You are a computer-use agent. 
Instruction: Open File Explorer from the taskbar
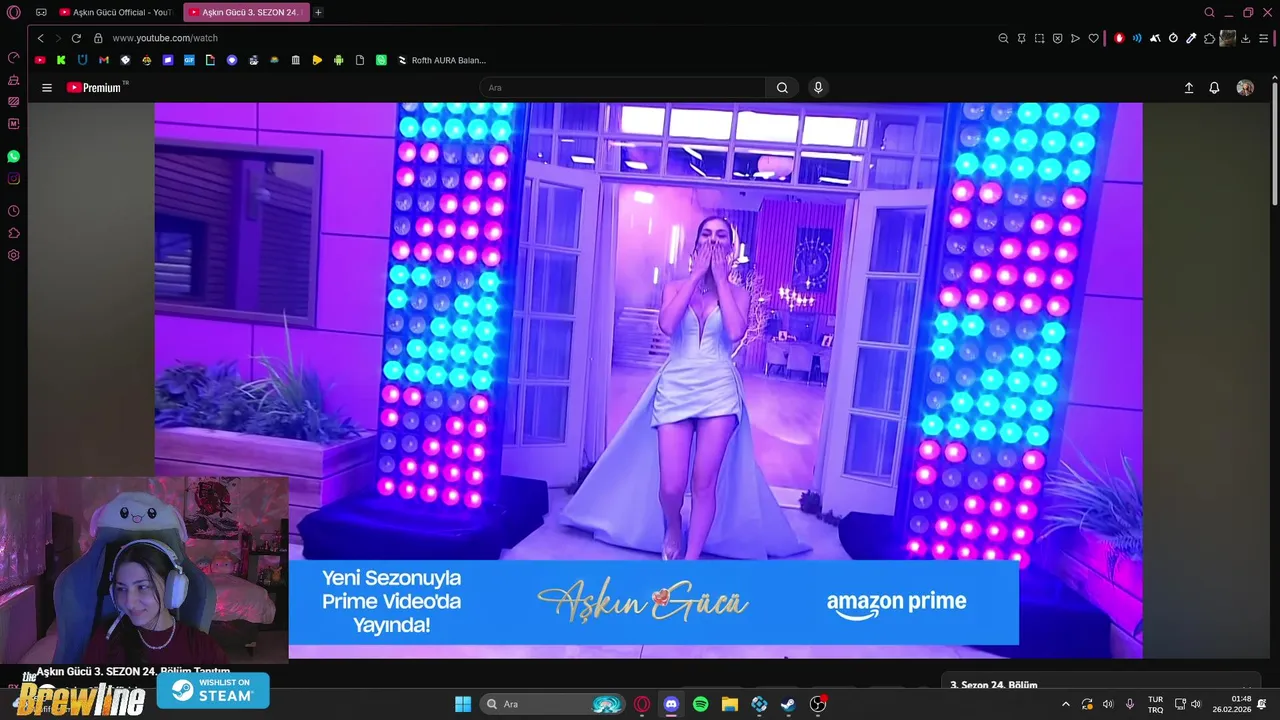tap(730, 704)
